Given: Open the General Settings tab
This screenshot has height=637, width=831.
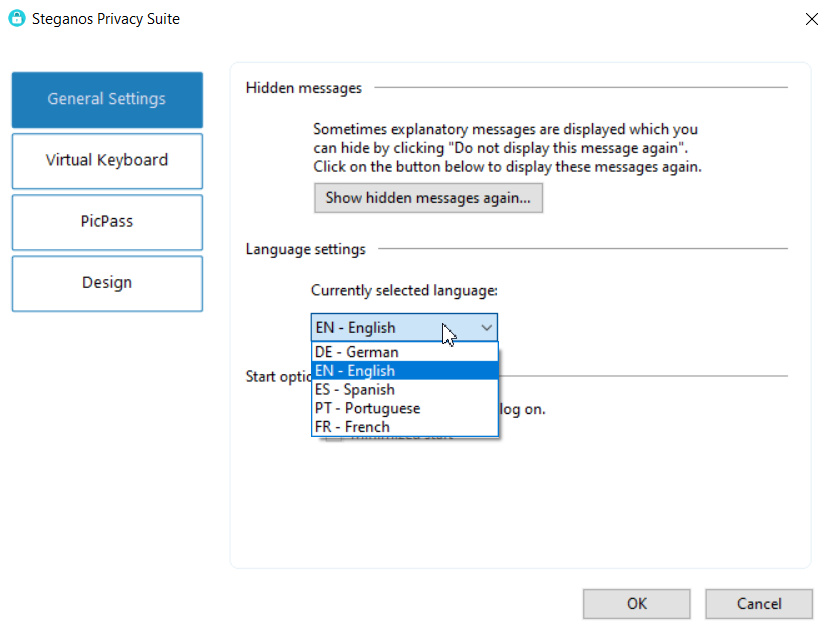Looking at the screenshot, I should 107,100.
